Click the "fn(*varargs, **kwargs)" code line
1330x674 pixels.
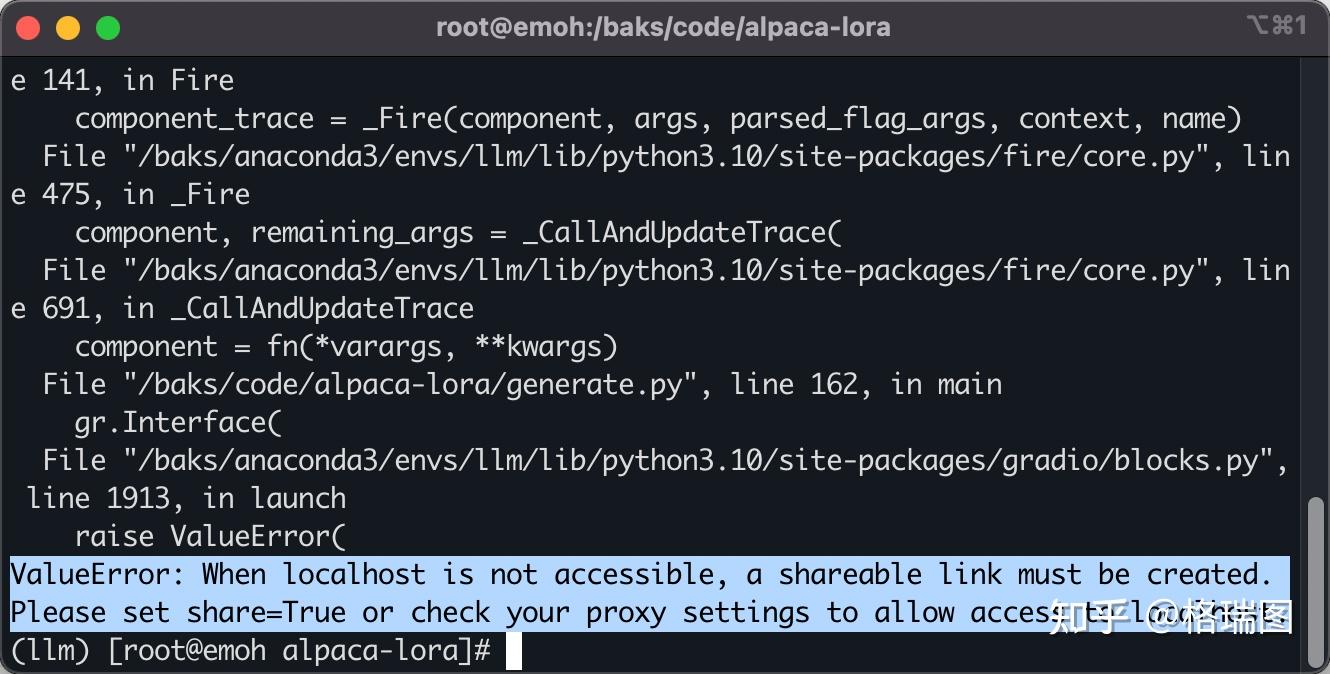click(441, 347)
